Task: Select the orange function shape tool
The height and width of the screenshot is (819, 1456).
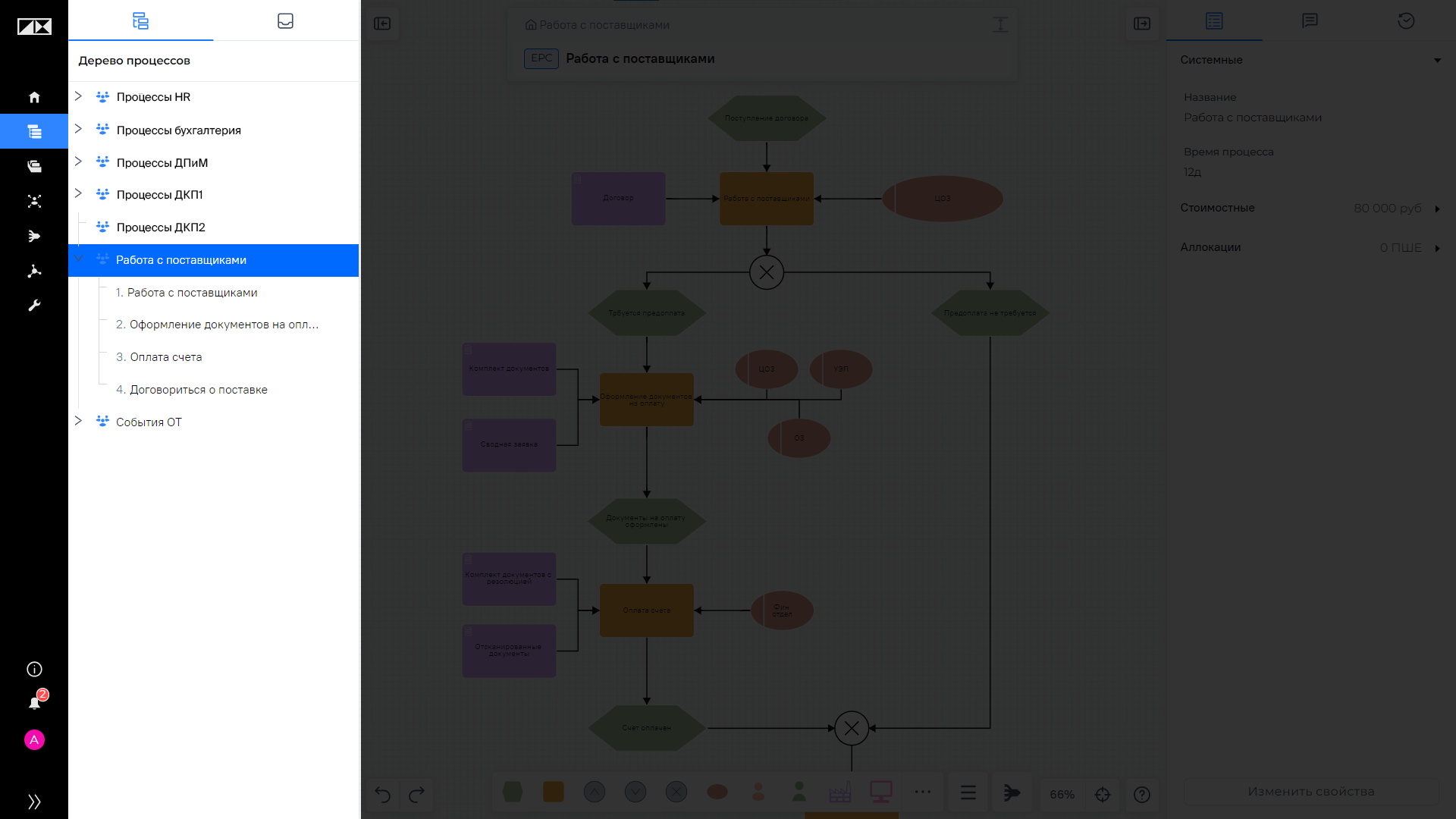Action: (x=554, y=792)
